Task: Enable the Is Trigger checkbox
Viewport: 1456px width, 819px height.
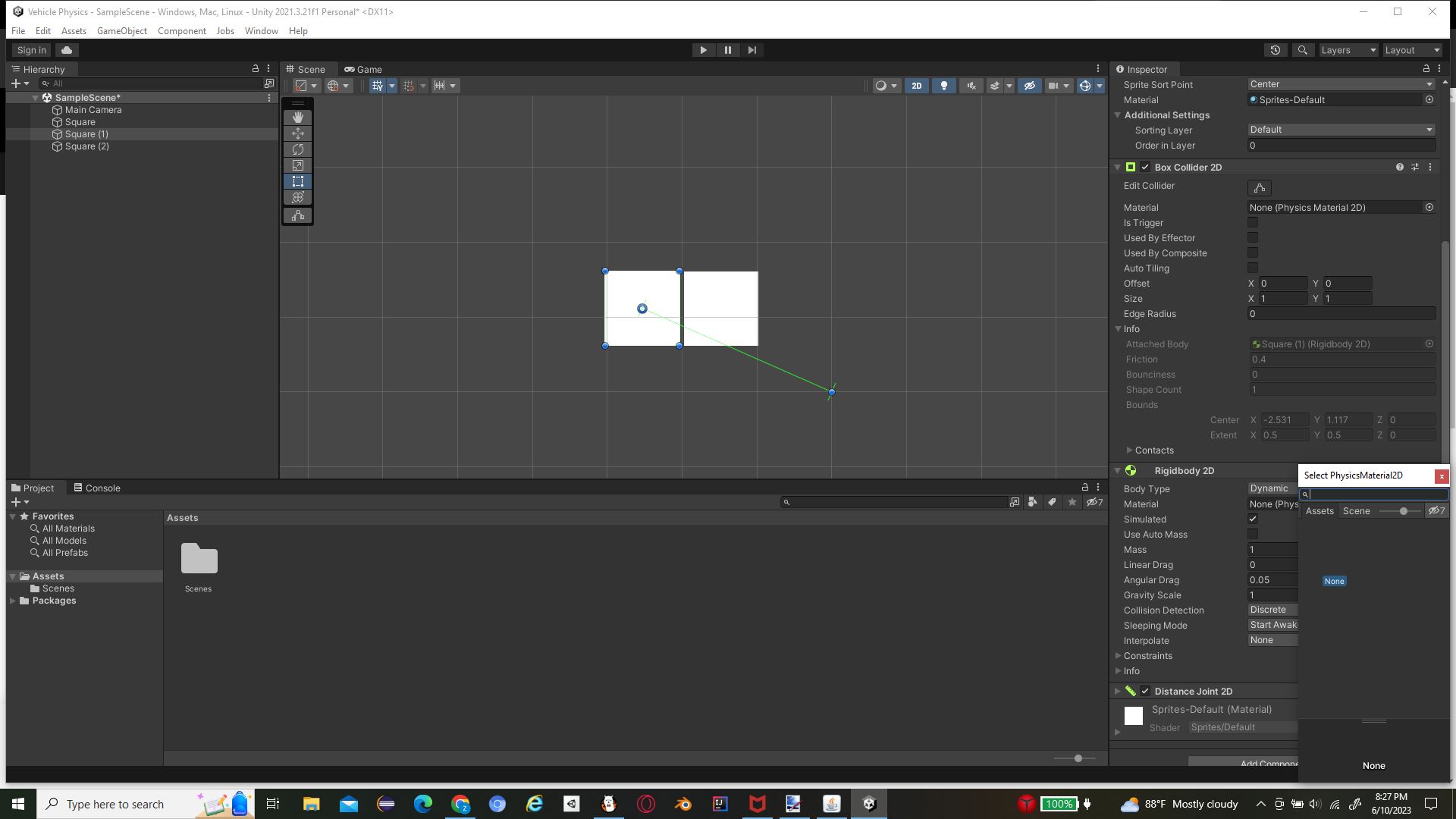Action: (1253, 222)
